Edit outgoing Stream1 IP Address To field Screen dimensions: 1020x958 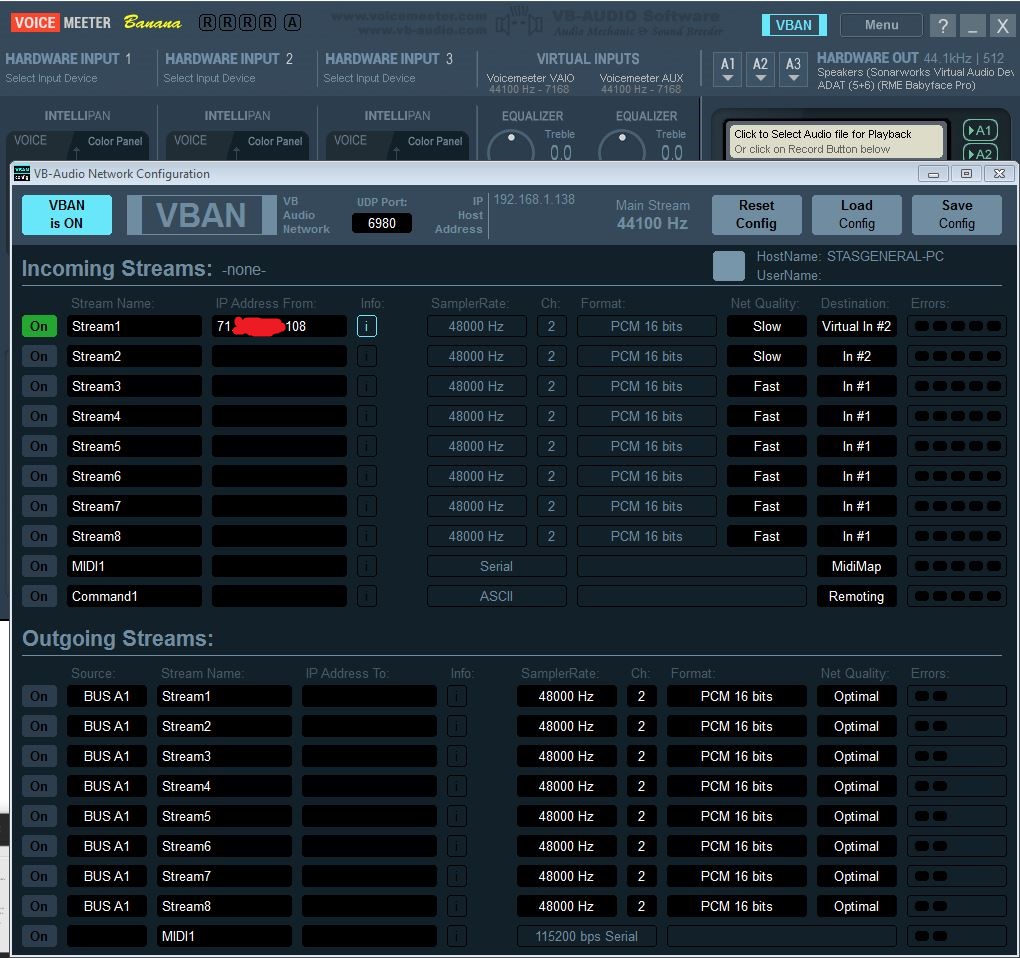click(x=369, y=697)
